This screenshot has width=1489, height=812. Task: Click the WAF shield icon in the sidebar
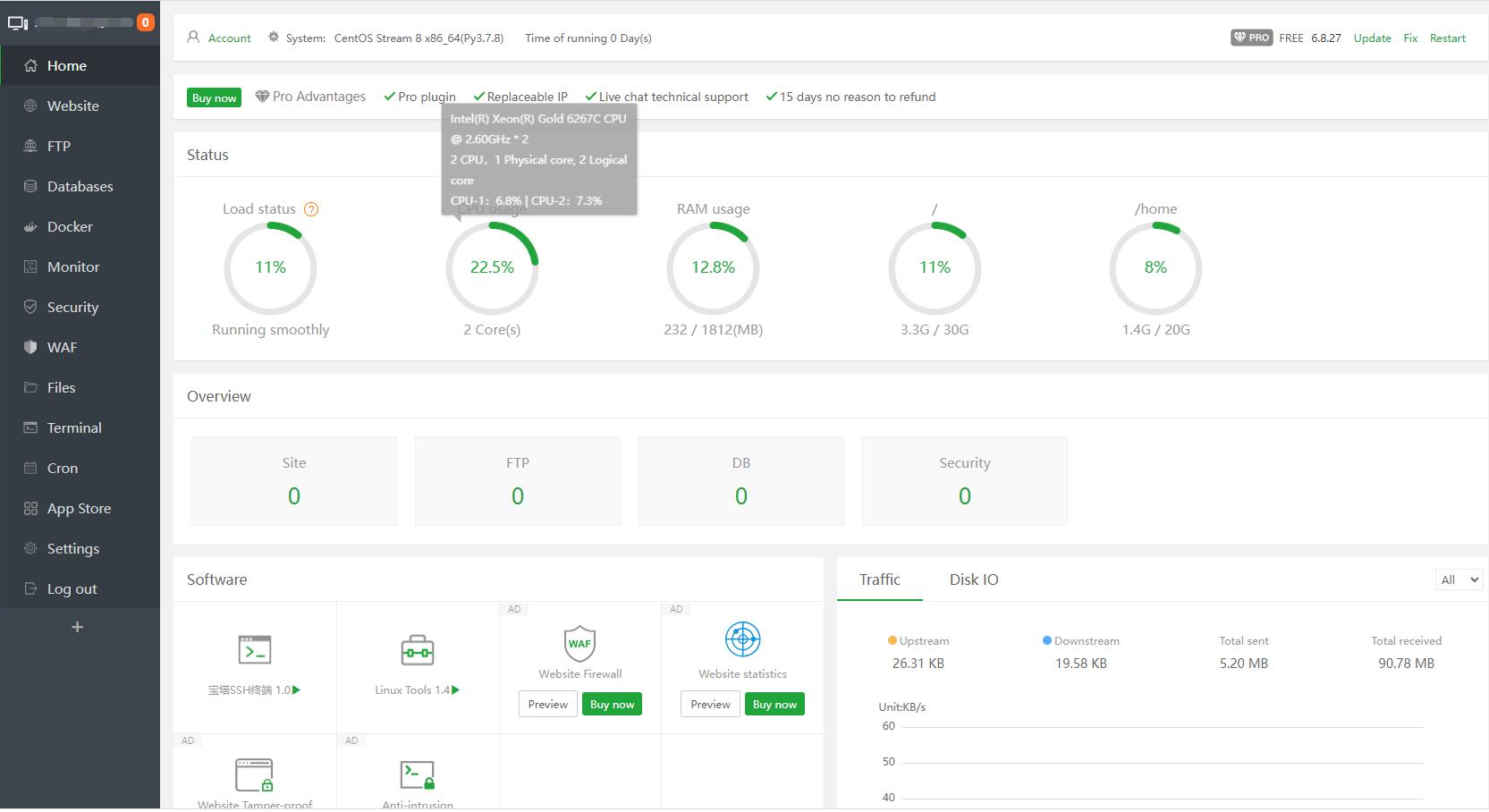tap(30, 347)
